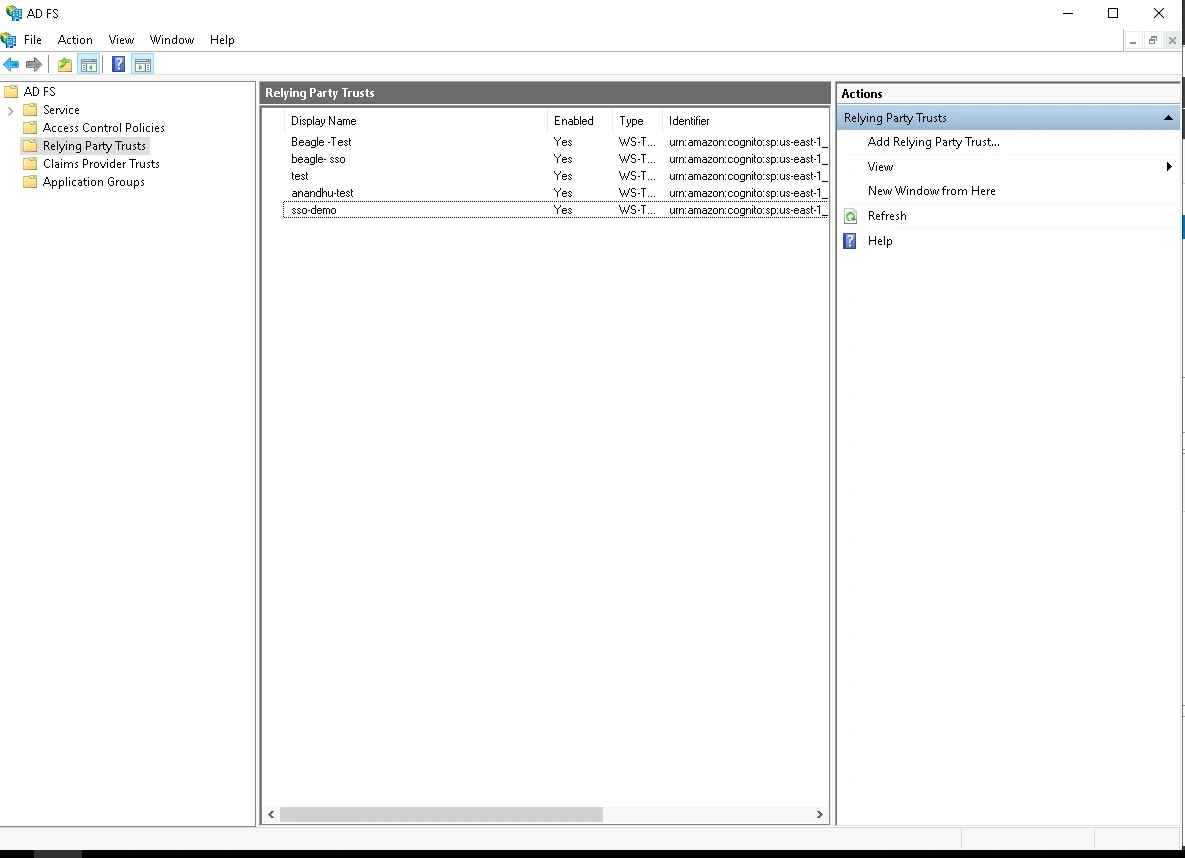Screen dimensions: 1185x858
Task: Click the Forward arrow toolbar icon
Action: coord(33,64)
